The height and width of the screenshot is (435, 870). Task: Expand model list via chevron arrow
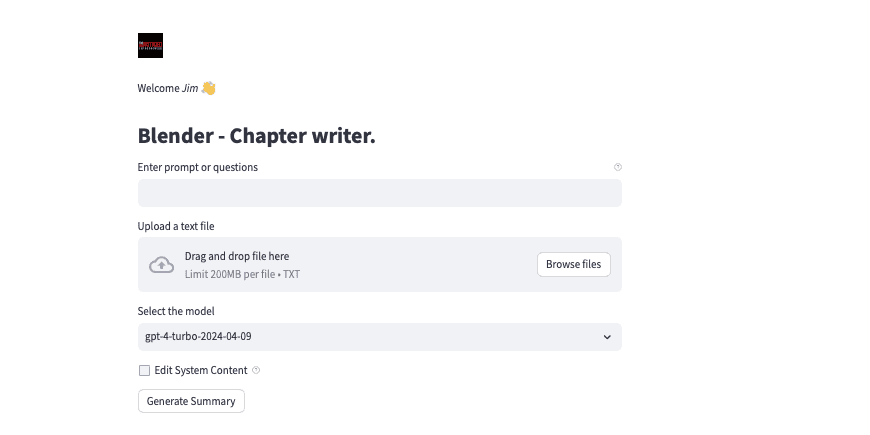click(x=607, y=337)
